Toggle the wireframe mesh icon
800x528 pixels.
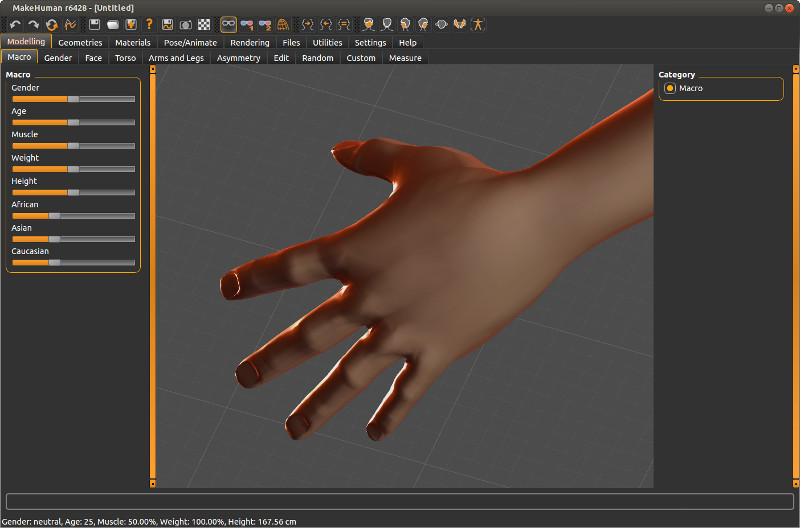(283, 24)
